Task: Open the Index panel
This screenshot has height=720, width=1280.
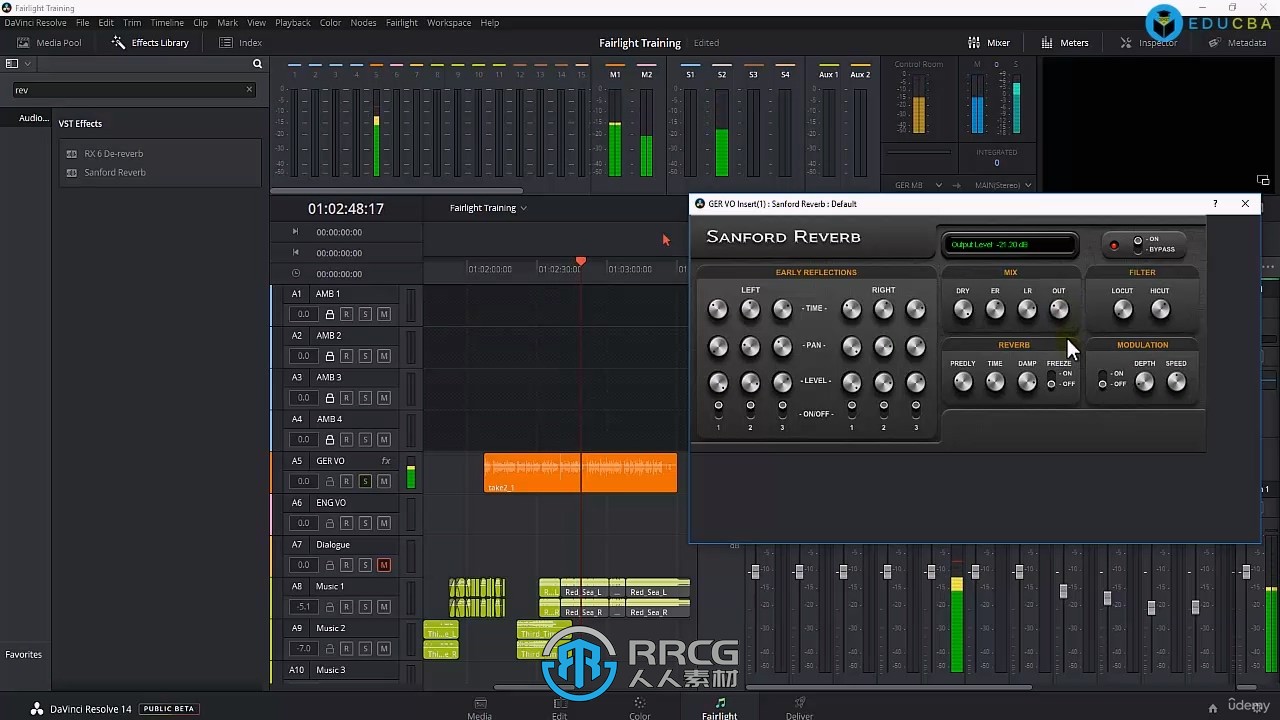Action: [x=240, y=43]
